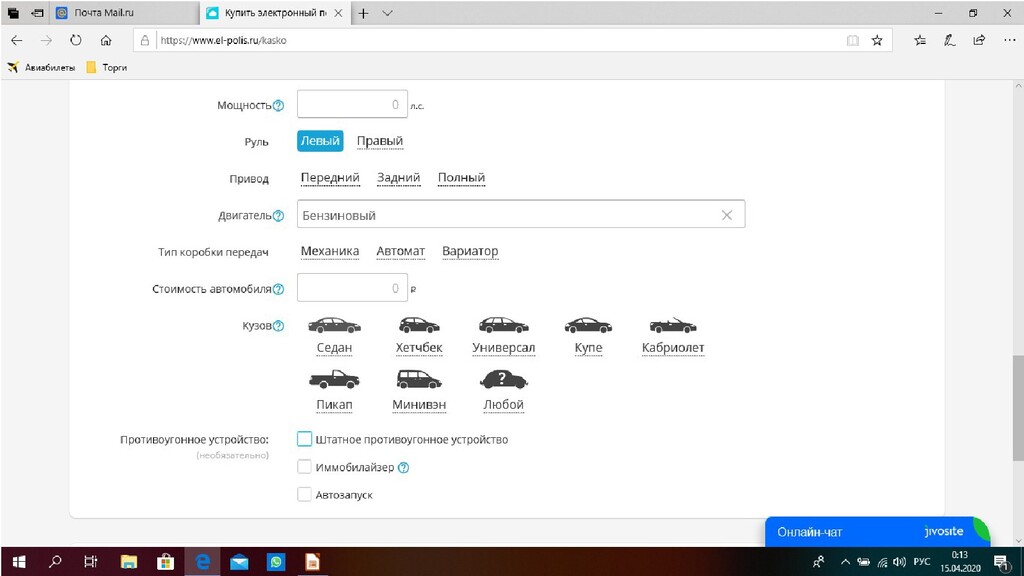This screenshot has width=1024, height=576.
Task: Close the Купить электронный tab
Action: pyautogui.click(x=338, y=13)
